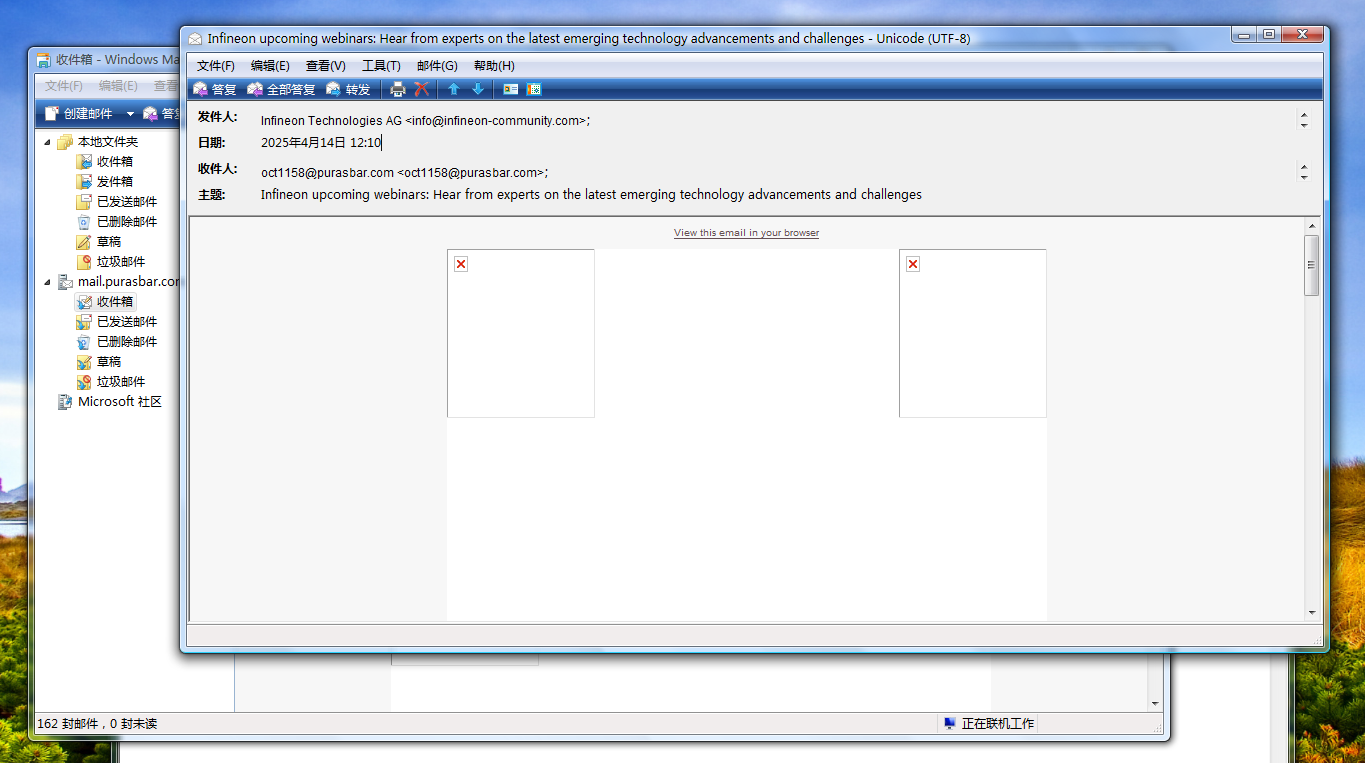The width and height of the screenshot is (1365, 763).
Task: Collapse the mail.purasbar.com tree node
Action: (x=47, y=282)
